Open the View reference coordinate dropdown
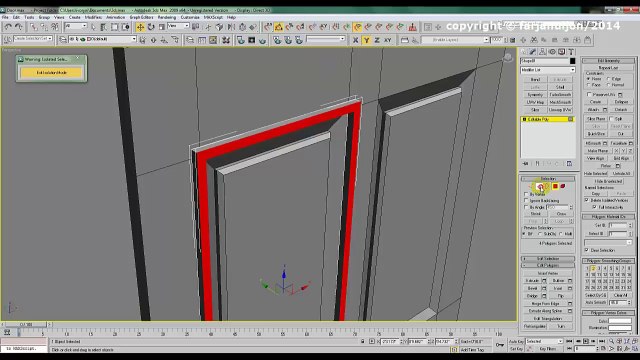The width and height of the screenshot is (640, 360). 178,27
